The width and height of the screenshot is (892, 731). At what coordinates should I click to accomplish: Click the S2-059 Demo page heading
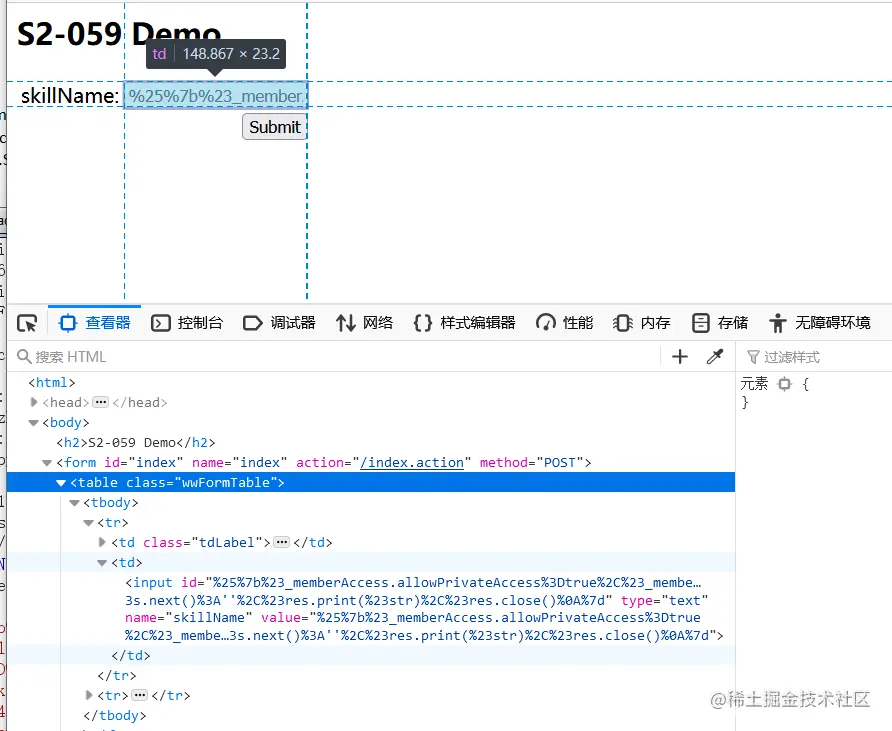coord(119,34)
